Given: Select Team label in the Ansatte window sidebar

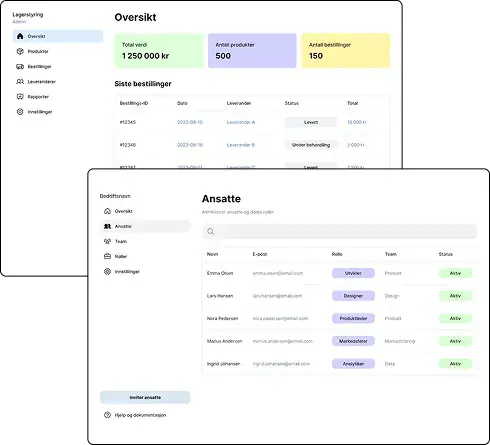Looking at the screenshot, I should [121, 241].
